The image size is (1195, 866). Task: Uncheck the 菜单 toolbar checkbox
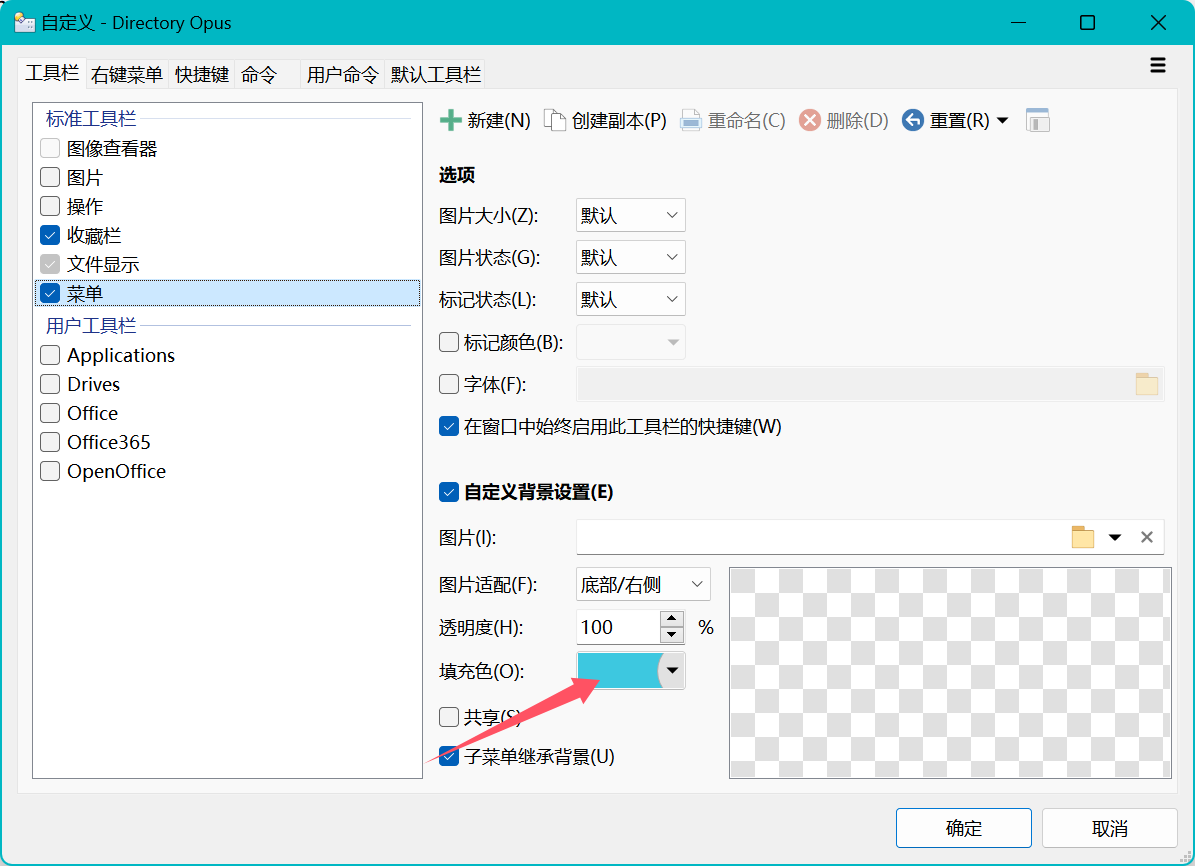(50, 293)
